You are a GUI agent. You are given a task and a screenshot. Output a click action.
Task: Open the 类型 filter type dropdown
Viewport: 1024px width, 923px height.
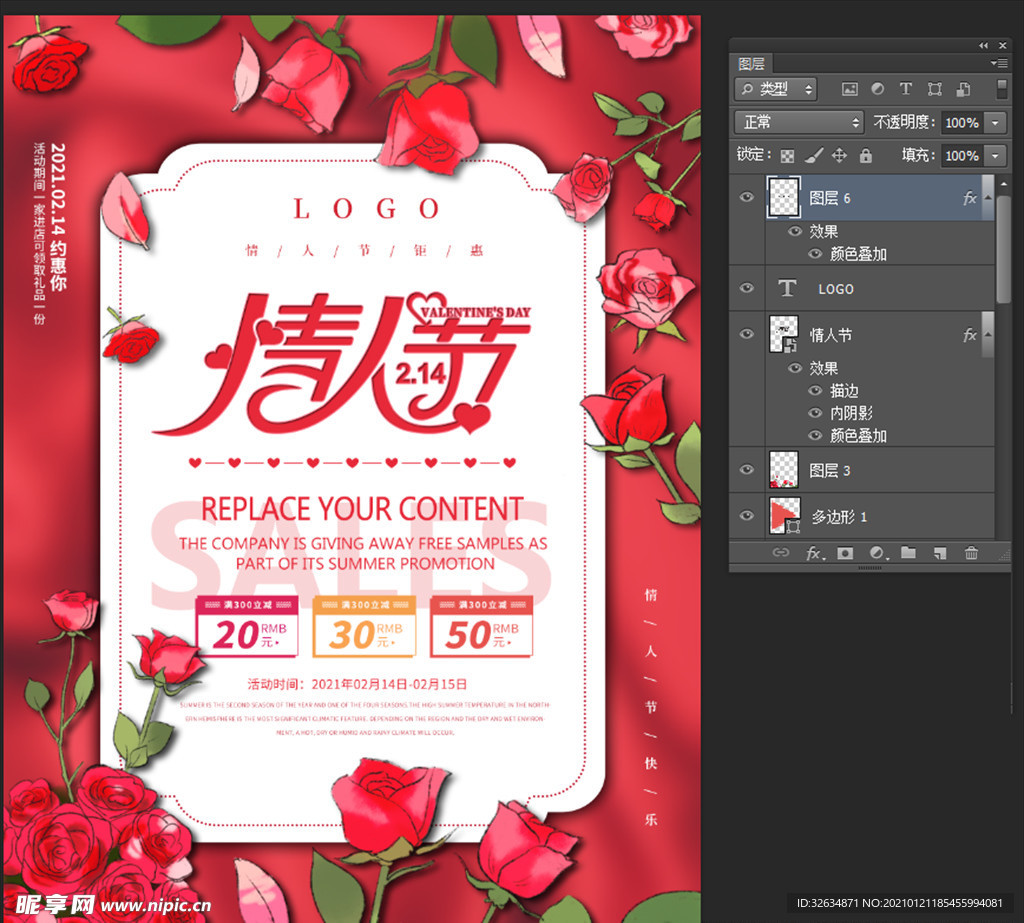pyautogui.click(x=776, y=89)
